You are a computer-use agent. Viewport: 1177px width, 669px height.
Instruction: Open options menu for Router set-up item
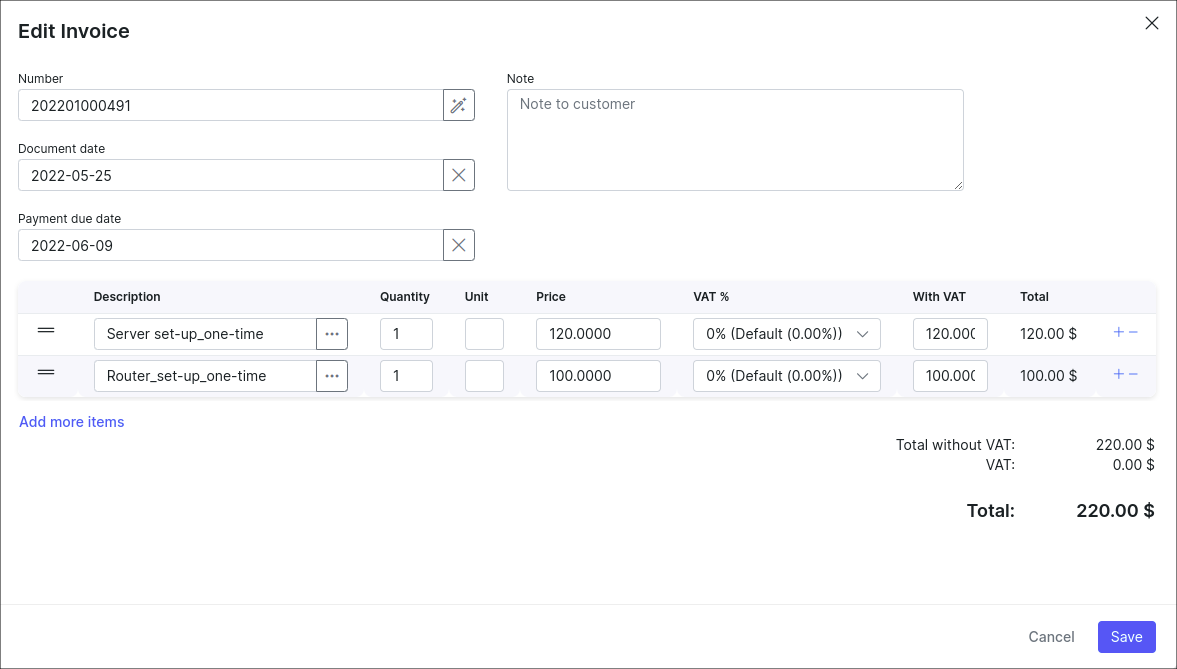[x=331, y=375]
